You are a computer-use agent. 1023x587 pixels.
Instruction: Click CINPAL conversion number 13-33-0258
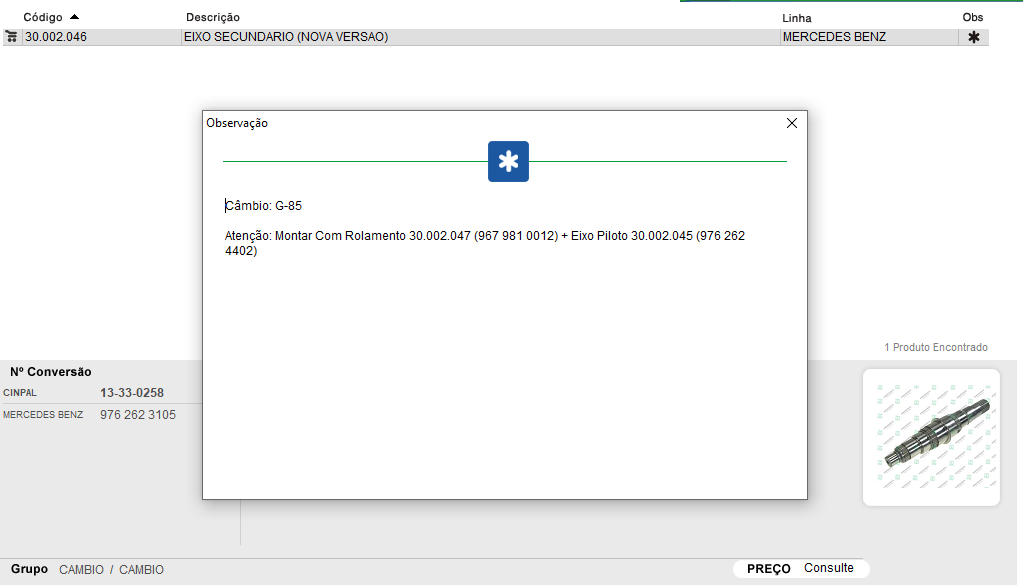(x=131, y=393)
